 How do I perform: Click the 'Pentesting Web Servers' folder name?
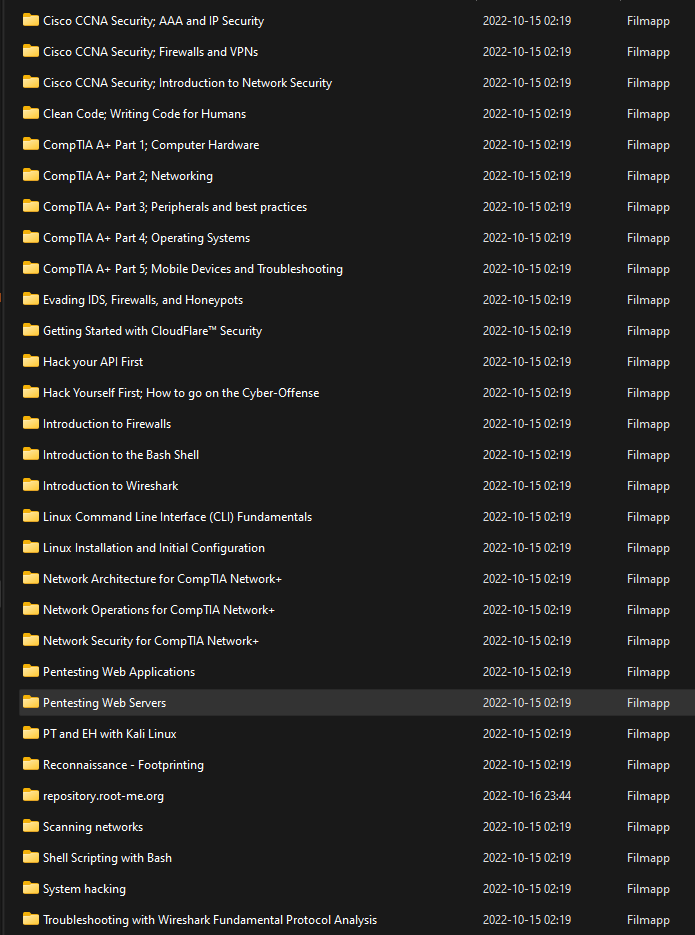(104, 703)
